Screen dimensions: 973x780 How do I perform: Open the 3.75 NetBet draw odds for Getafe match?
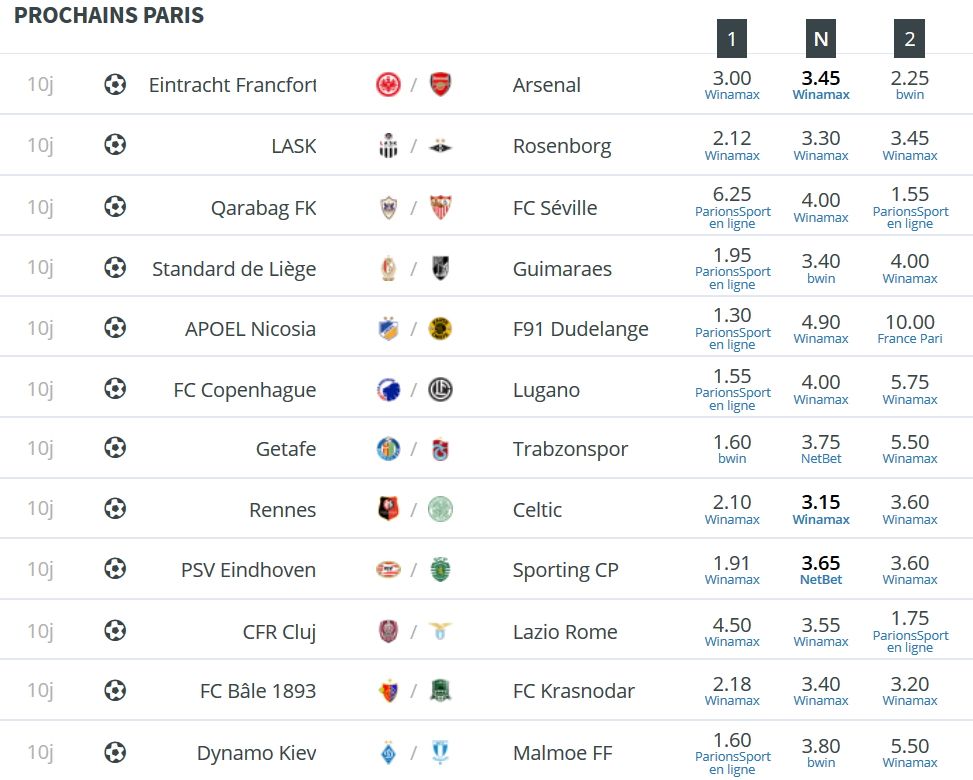(821, 449)
